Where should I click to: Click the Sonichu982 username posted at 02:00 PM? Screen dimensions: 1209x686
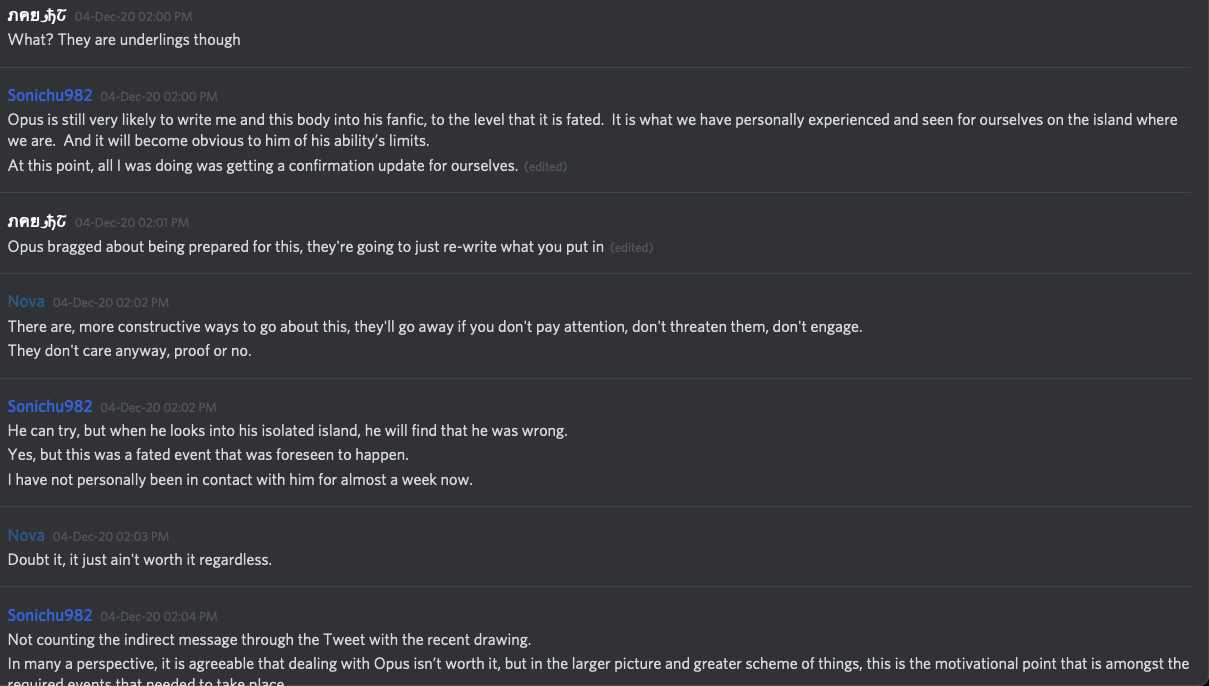(50, 96)
